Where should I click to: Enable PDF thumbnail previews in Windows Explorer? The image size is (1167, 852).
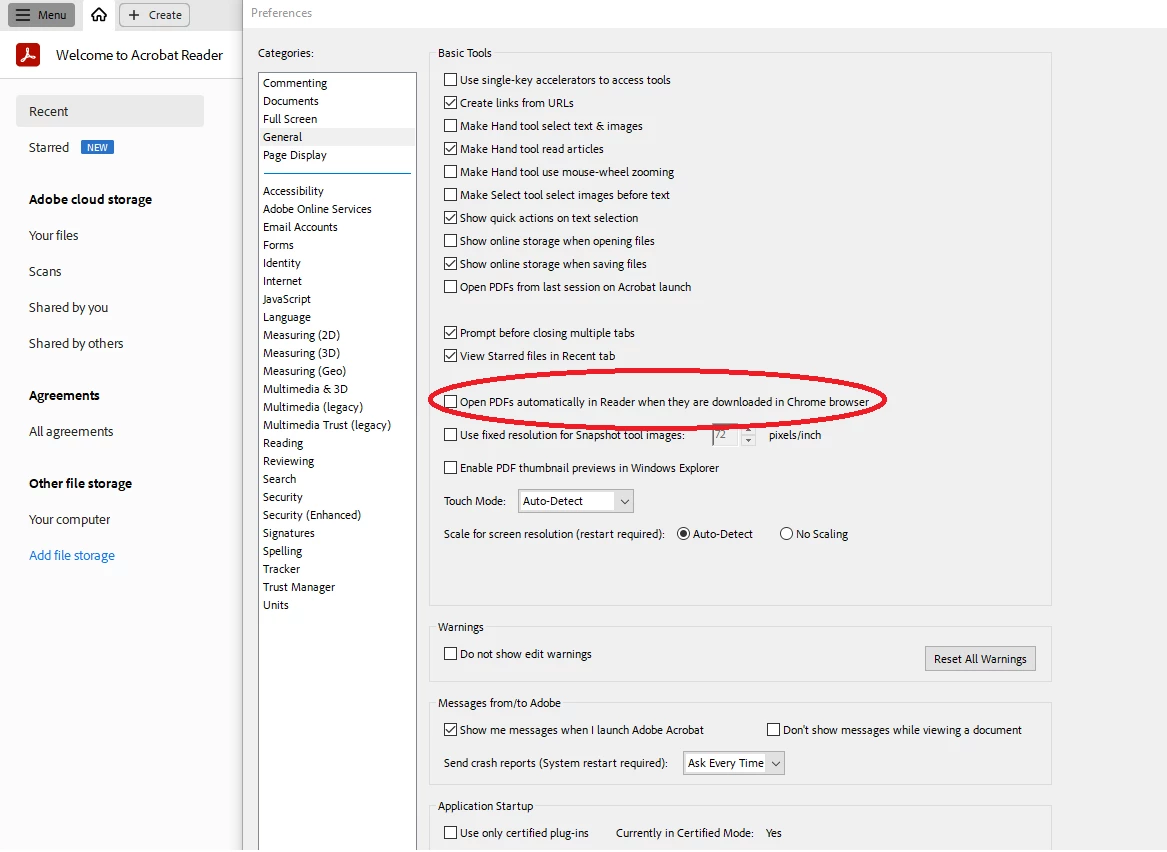[x=450, y=468]
